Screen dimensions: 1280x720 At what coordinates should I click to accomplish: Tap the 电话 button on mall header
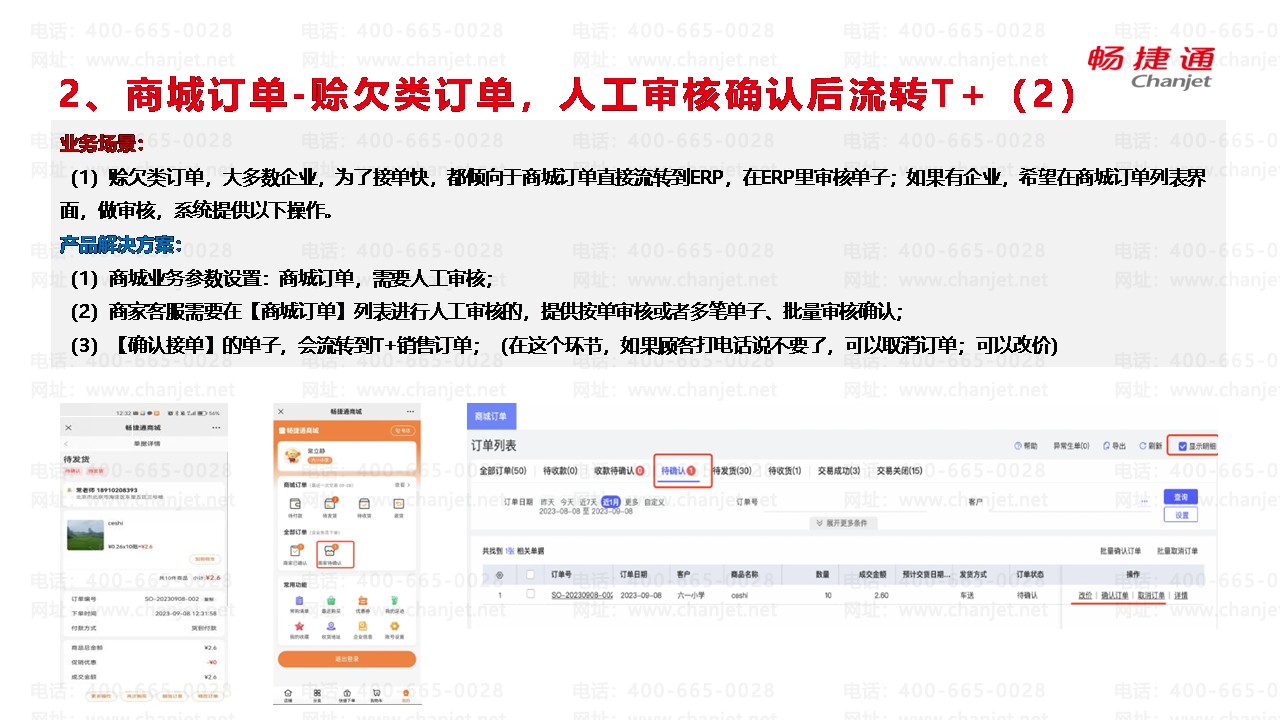403,430
